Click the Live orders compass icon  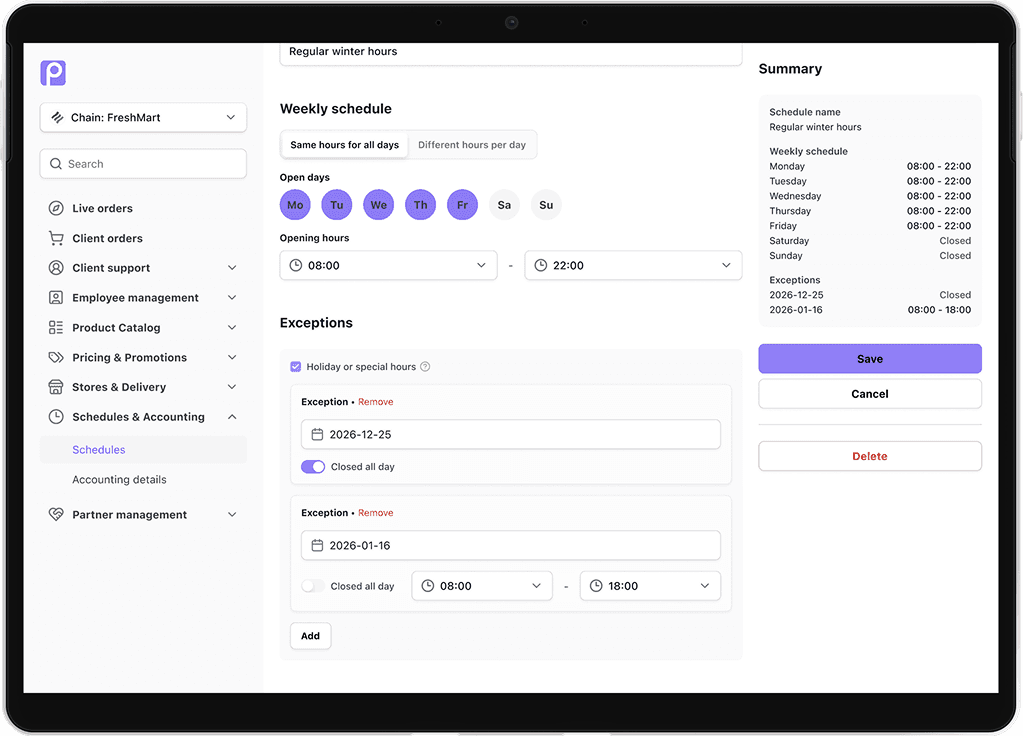[x=56, y=208]
